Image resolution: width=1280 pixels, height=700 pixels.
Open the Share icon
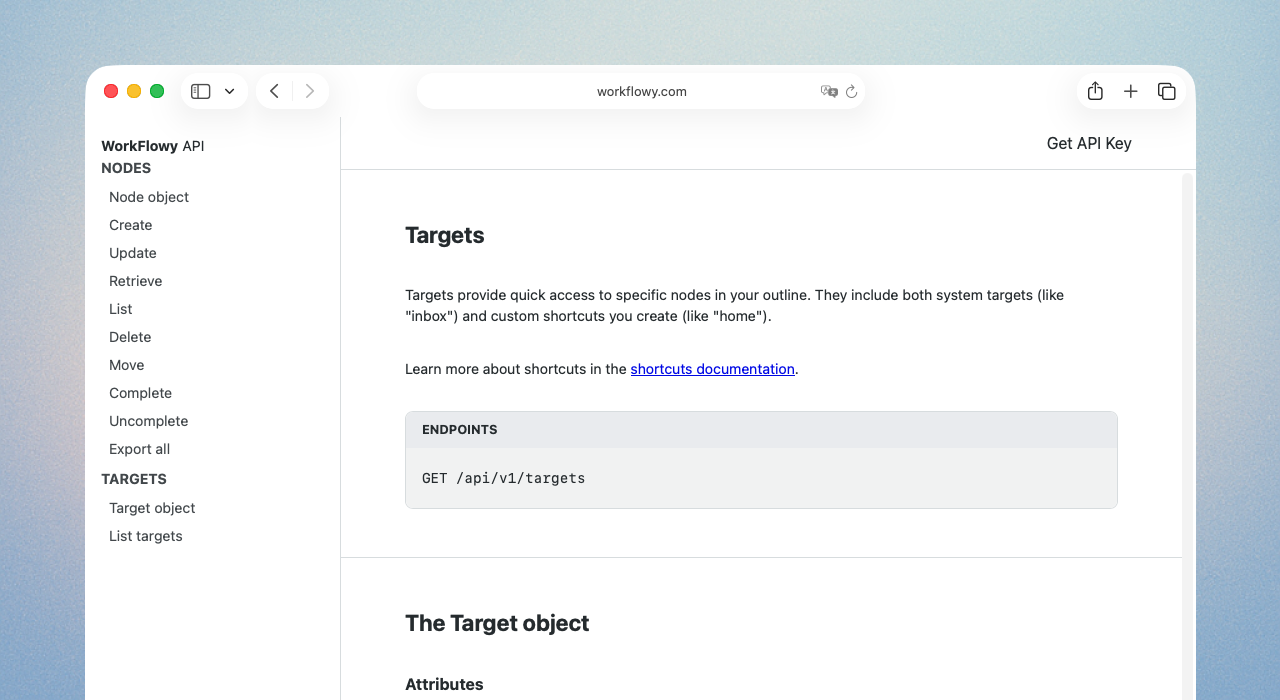(1094, 90)
